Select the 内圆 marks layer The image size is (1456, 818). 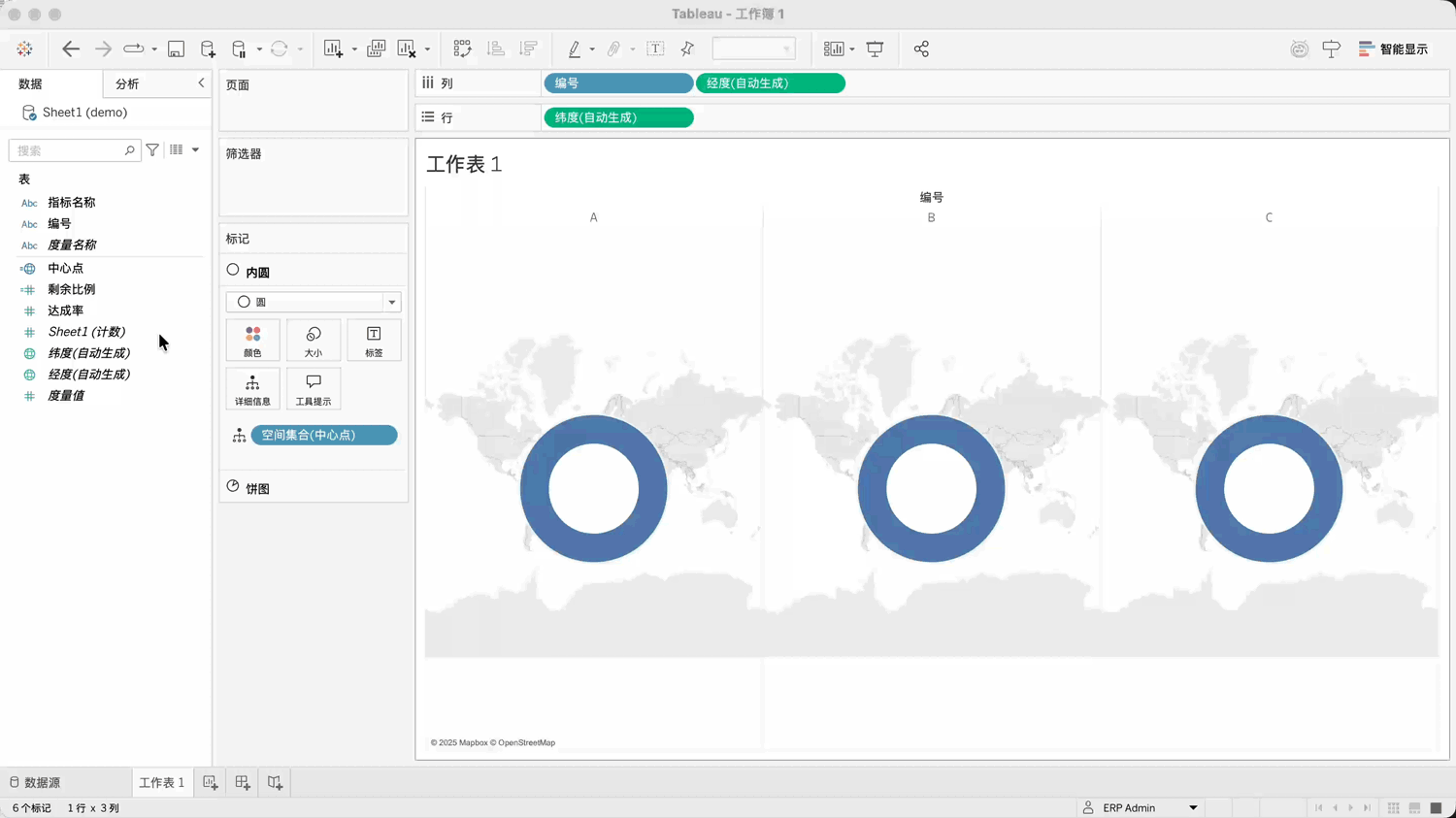(257, 273)
